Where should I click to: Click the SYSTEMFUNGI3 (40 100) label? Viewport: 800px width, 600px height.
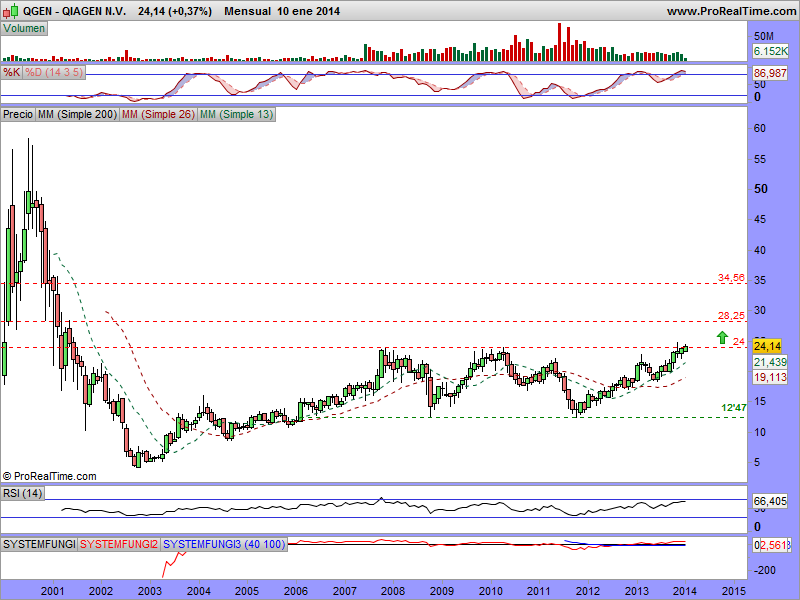pyautogui.click(x=224, y=544)
